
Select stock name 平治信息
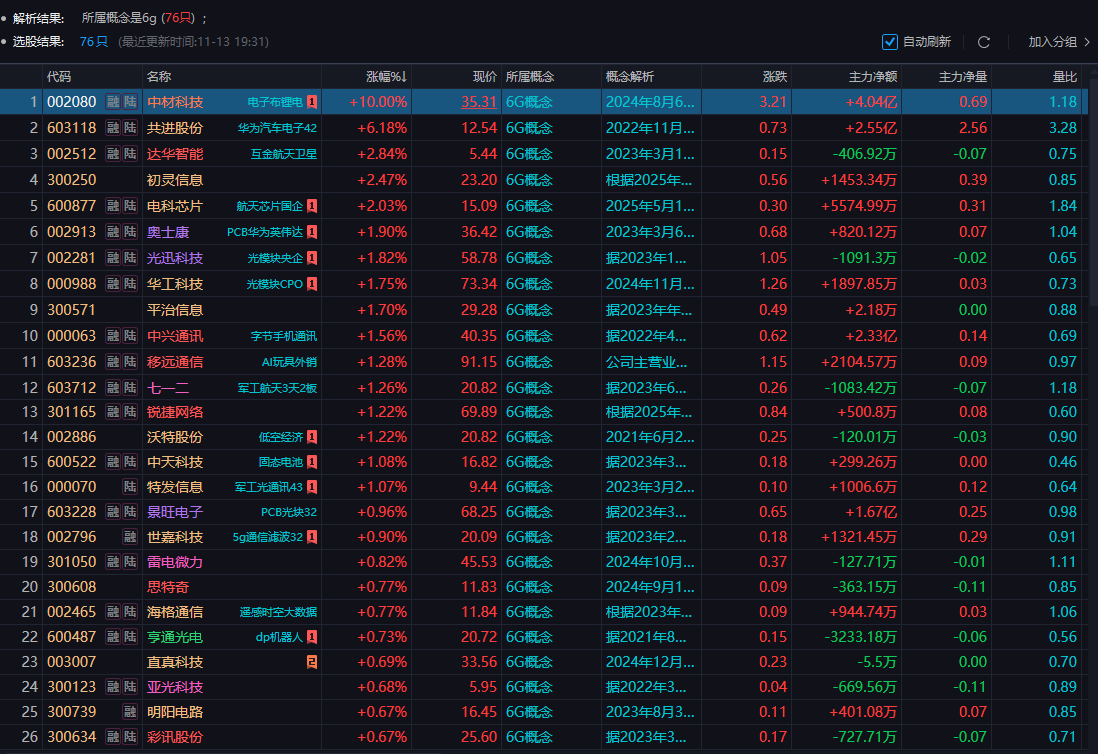tap(175, 309)
